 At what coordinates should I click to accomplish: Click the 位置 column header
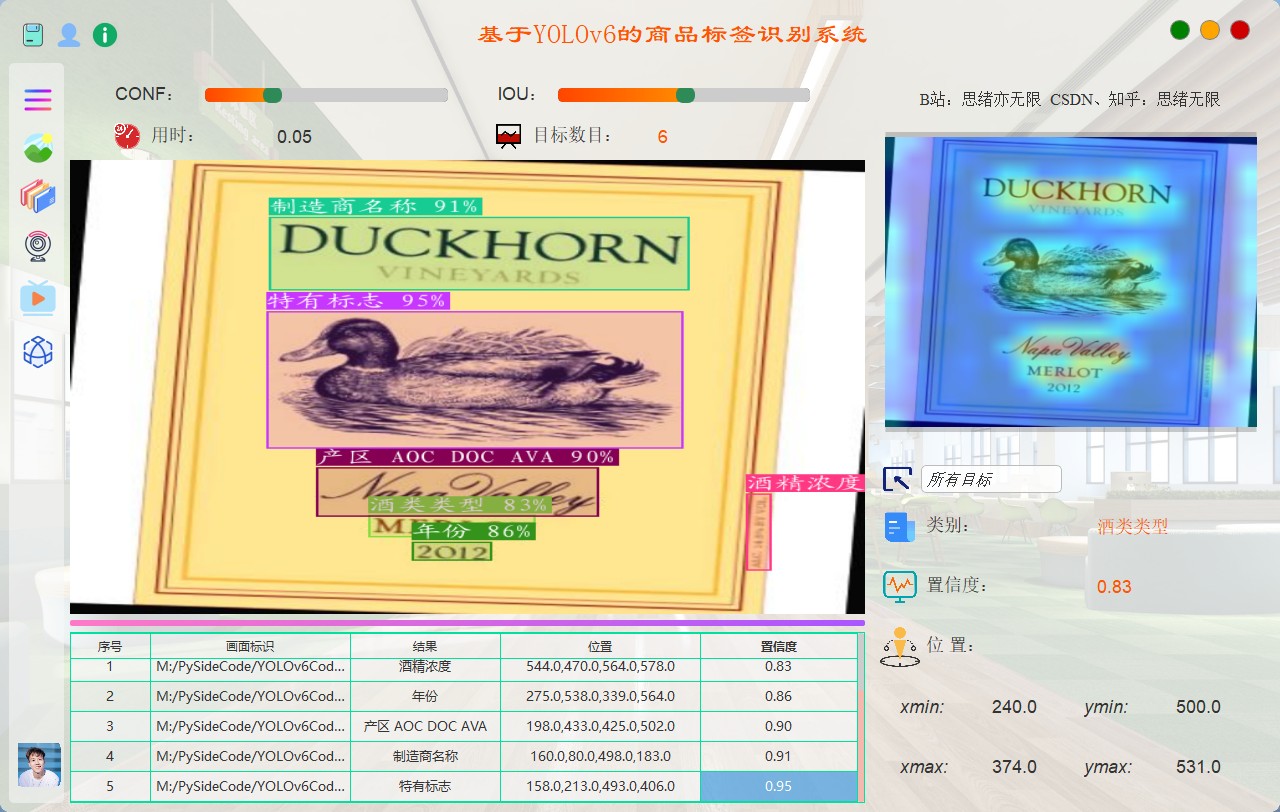600,646
